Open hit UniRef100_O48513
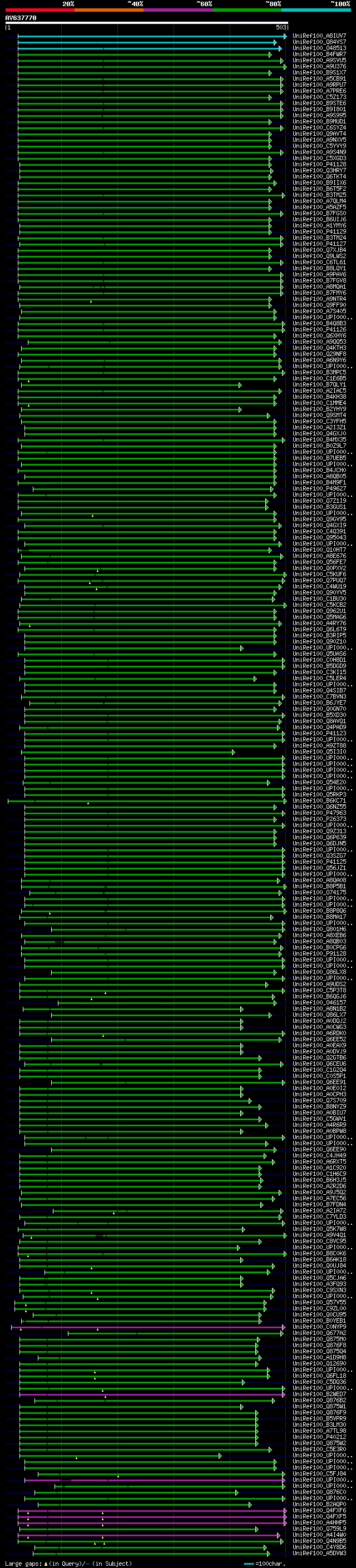The height and width of the screenshot is (1568, 356). [x=319, y=48]
